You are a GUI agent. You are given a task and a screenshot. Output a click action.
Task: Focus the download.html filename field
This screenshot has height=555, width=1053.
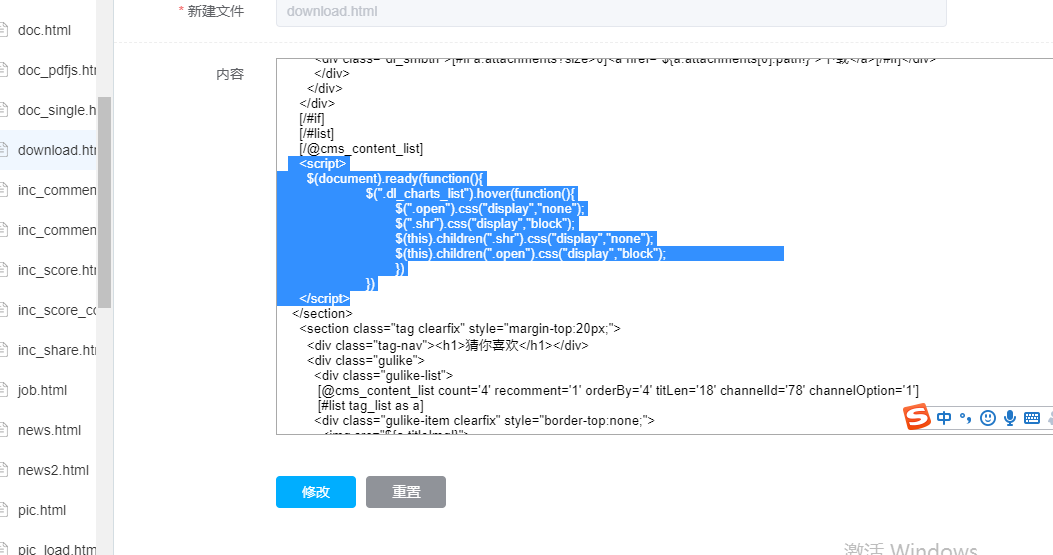click(610, 11)
